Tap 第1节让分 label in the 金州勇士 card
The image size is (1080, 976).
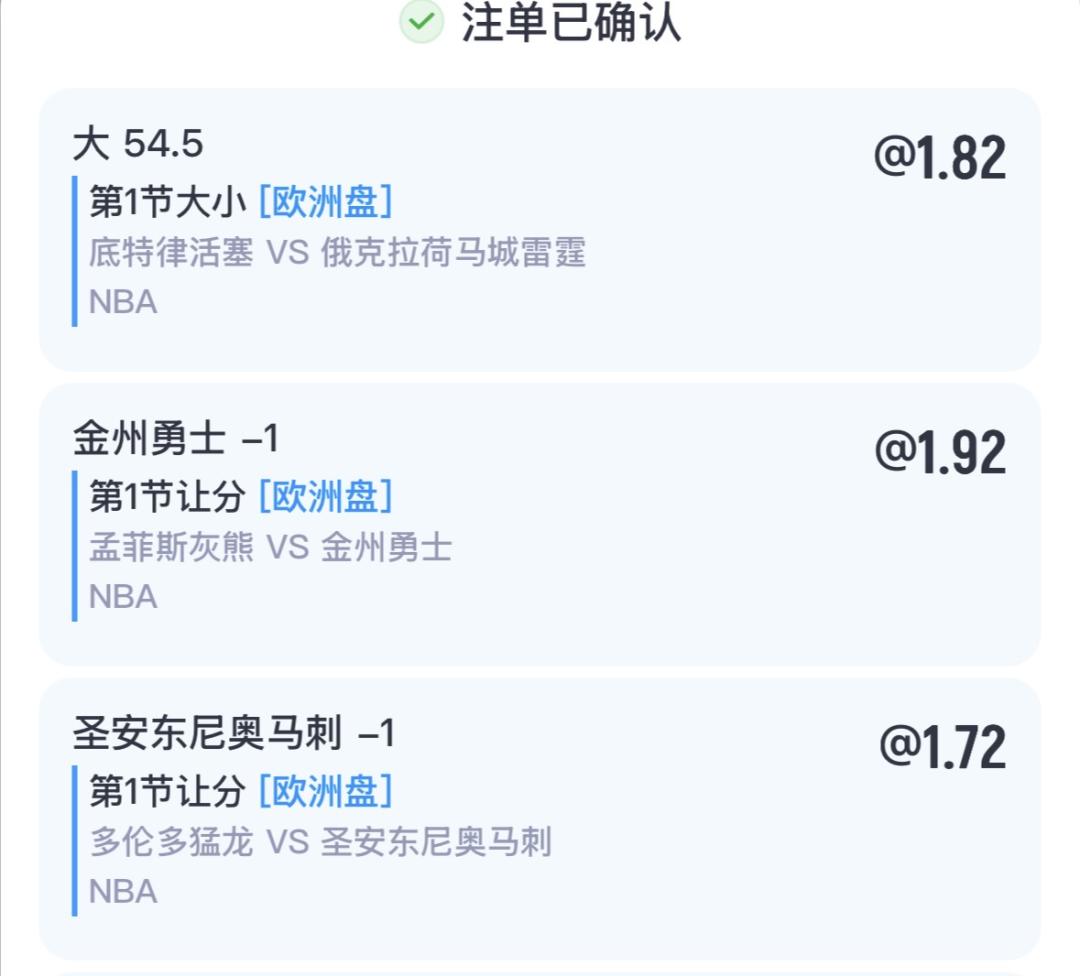pyautogui.click(x=167, y=497)
